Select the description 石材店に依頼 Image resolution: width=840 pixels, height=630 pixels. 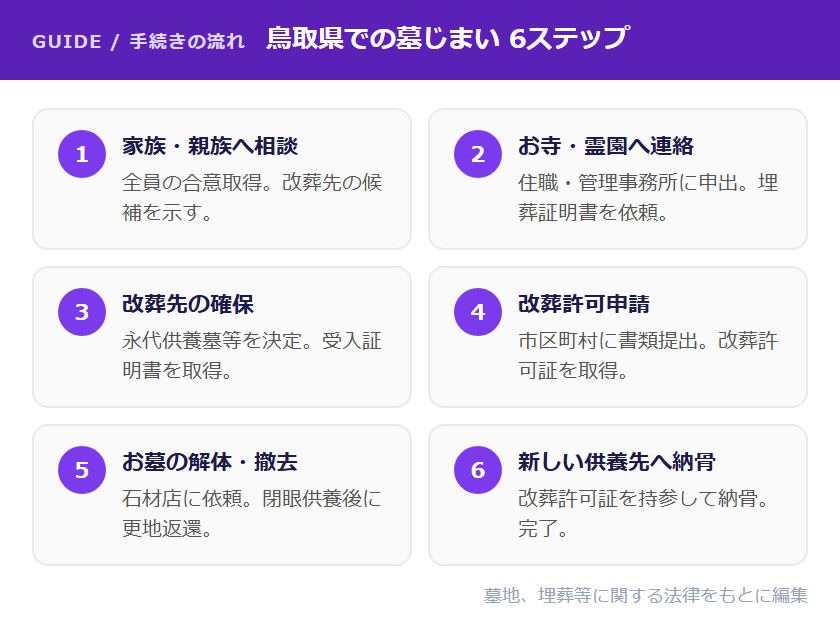[x=187, y=499]
